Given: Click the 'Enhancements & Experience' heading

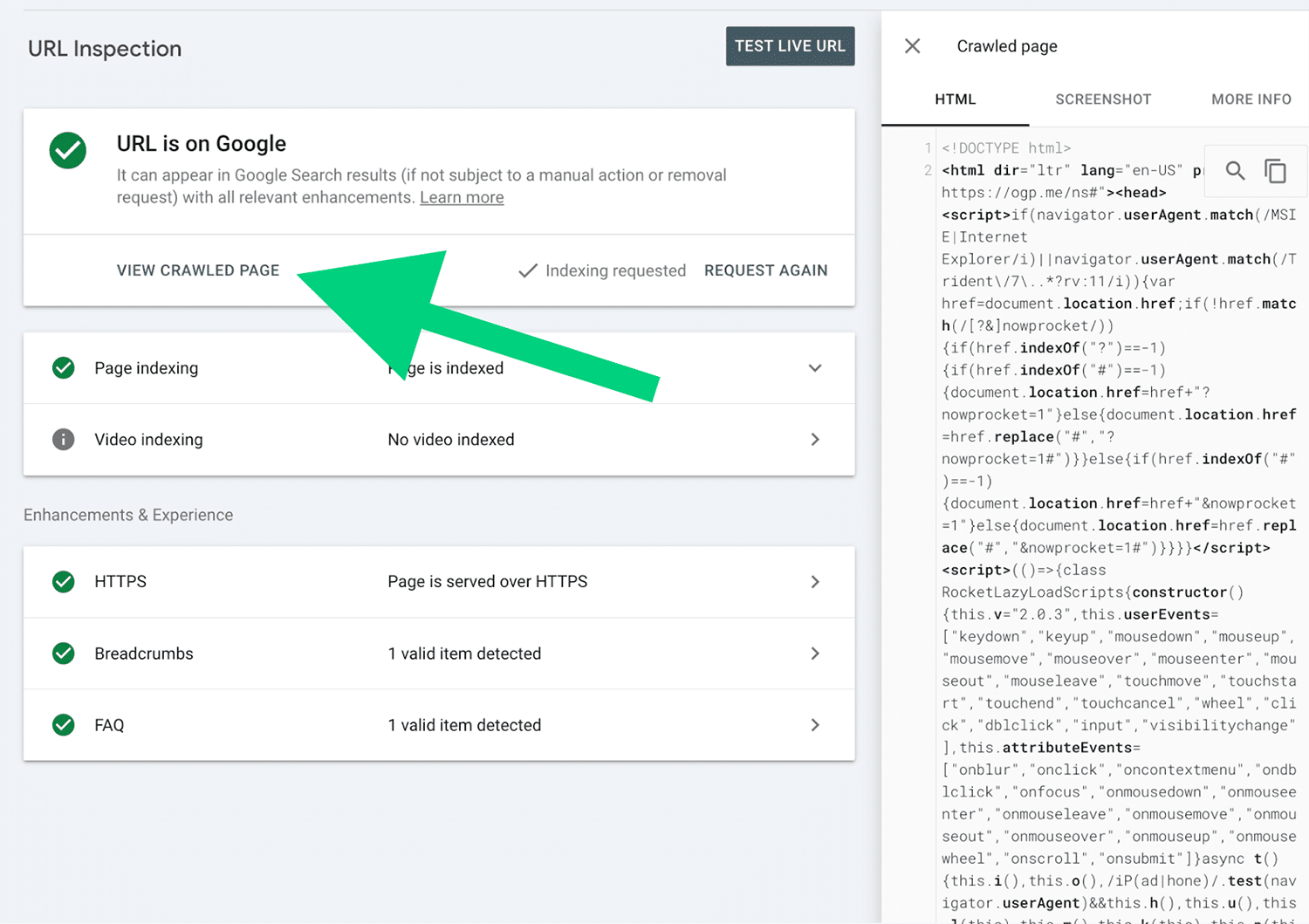Looking at the screenshot, I should click(128, 515).
